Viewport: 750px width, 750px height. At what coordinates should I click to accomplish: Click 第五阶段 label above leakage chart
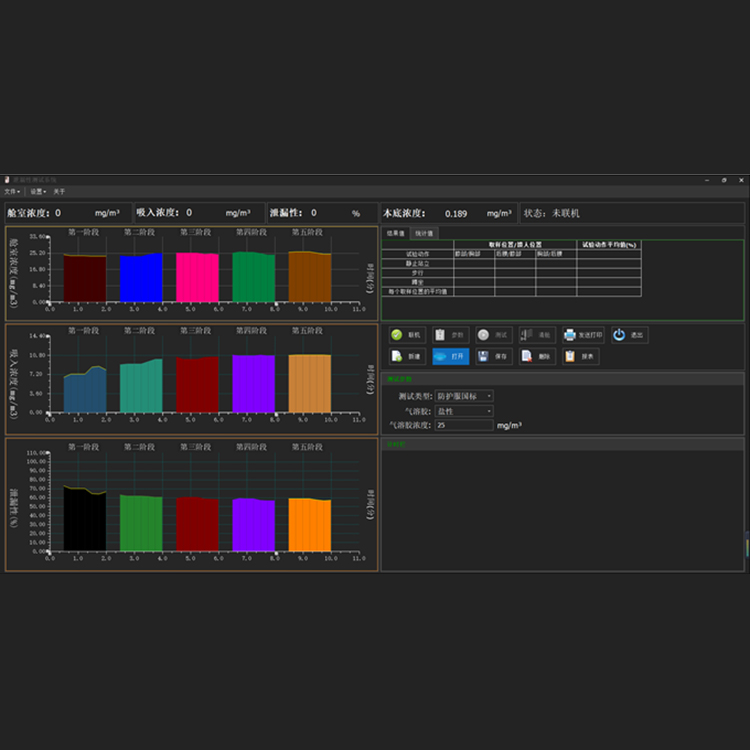[308, 447]
